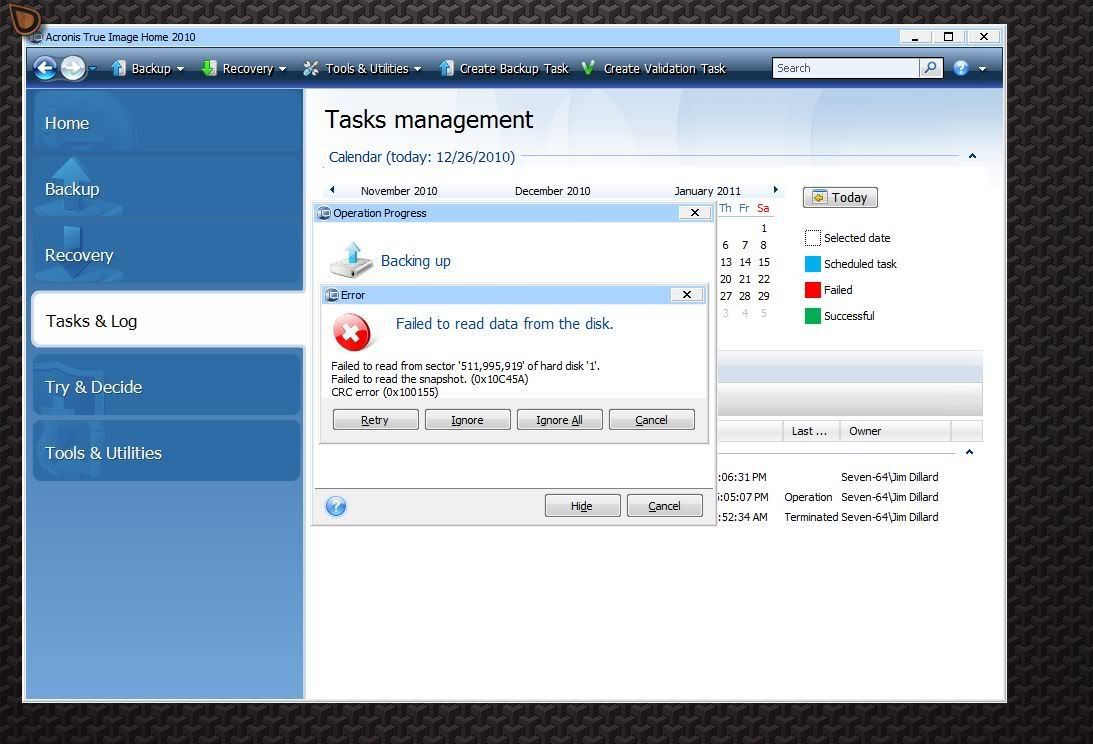The height and width of the screenshot is (744, 1093).
Task: Expand the help dropdown arrow
Action: click(982, 68)
